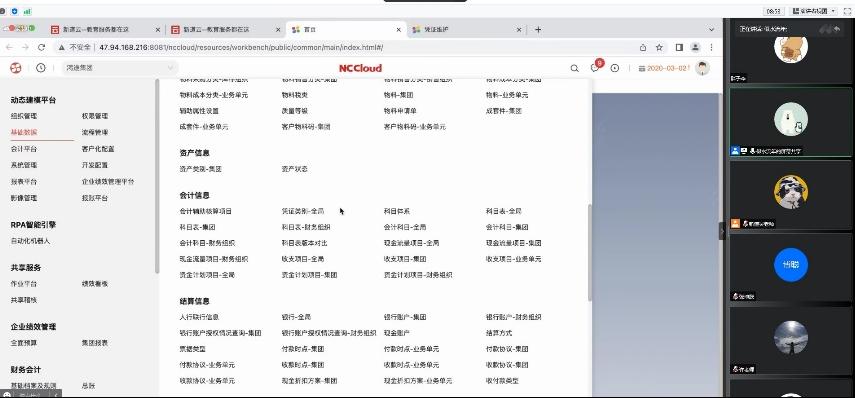The height and width of the screenshot is (398, 855).
Task: Click the circular icon left of the date
Action: tap(615, 68)
